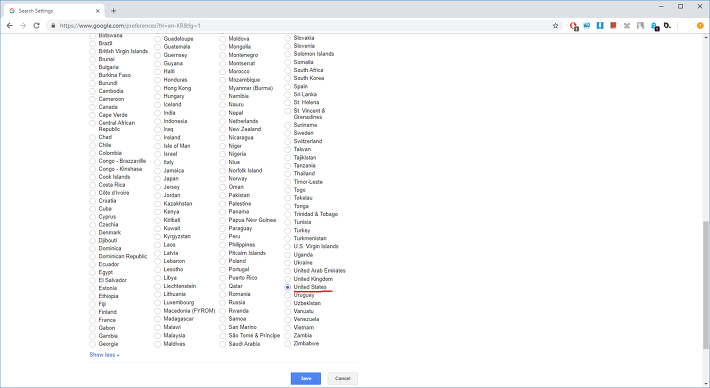This screenshot has height=388, width=710.
Task: Click the gray cross-shaped extension icon
Action: (x=627, y=26)
